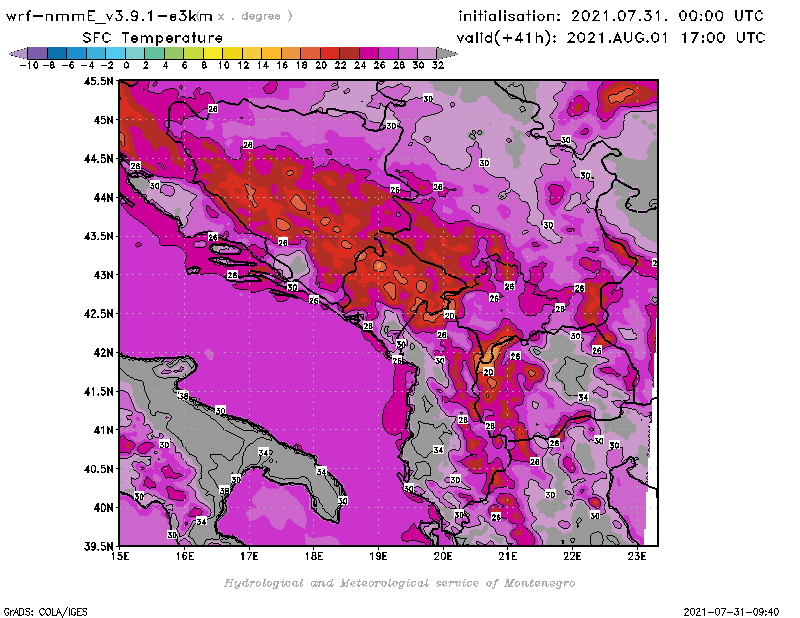Click the 39.5N latitude axis label
This screenshot has height=618, width=800.
point(98,547)
